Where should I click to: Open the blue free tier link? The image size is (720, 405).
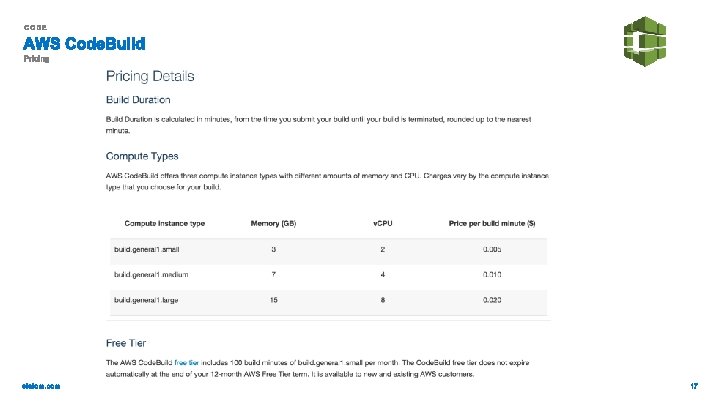point(187,361)
